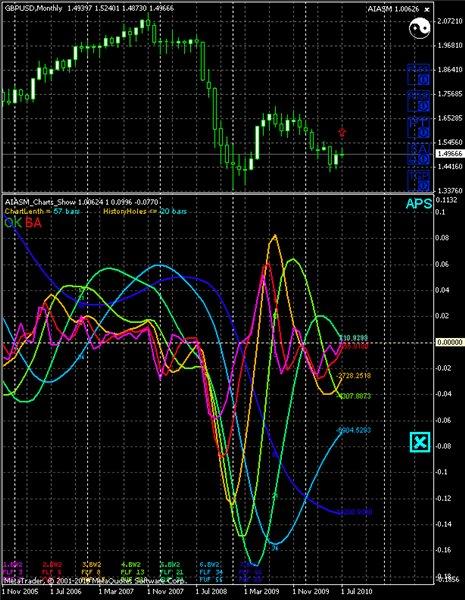Click the 1.49666 current price marker
This screenshot has width=465, height=600.
(450, 154)
